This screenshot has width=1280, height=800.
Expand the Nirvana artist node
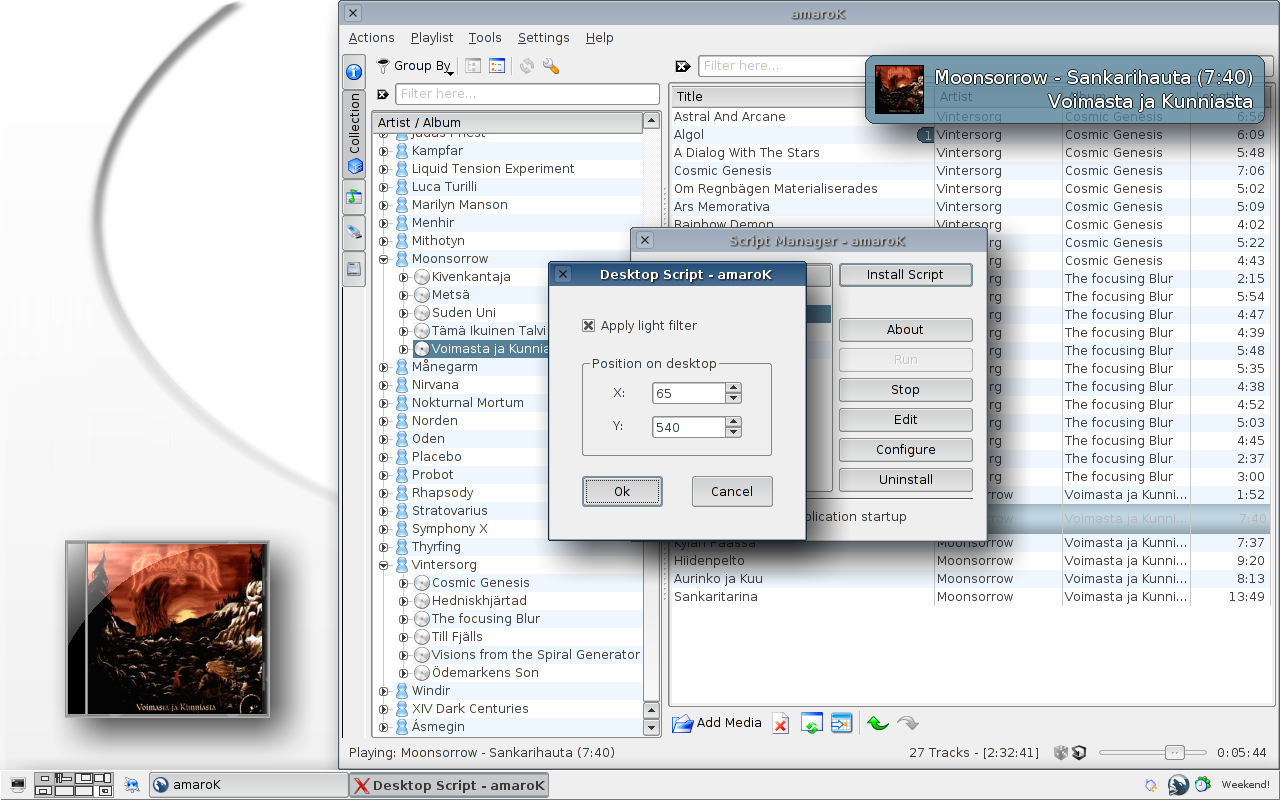pos(384,385)
